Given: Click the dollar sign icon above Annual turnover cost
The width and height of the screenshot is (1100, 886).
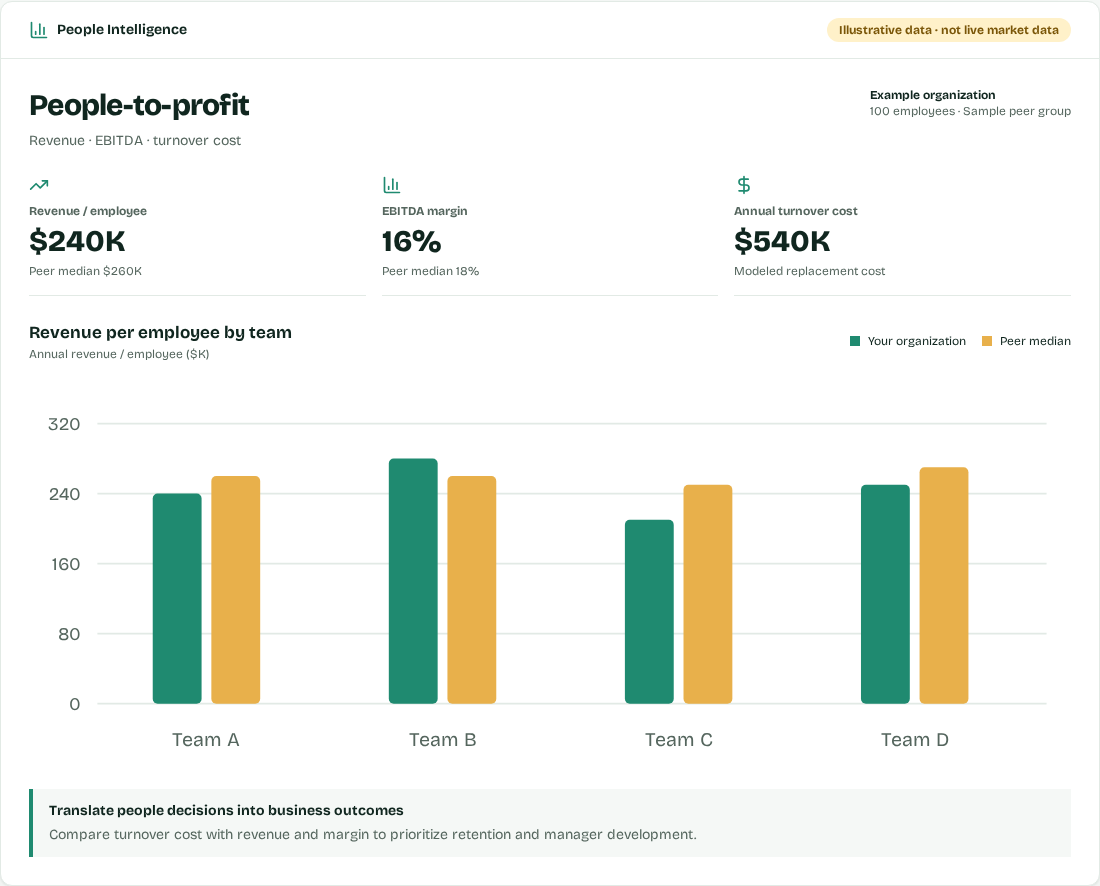Looking at the screenshot, I should click(x=744, y=185).
